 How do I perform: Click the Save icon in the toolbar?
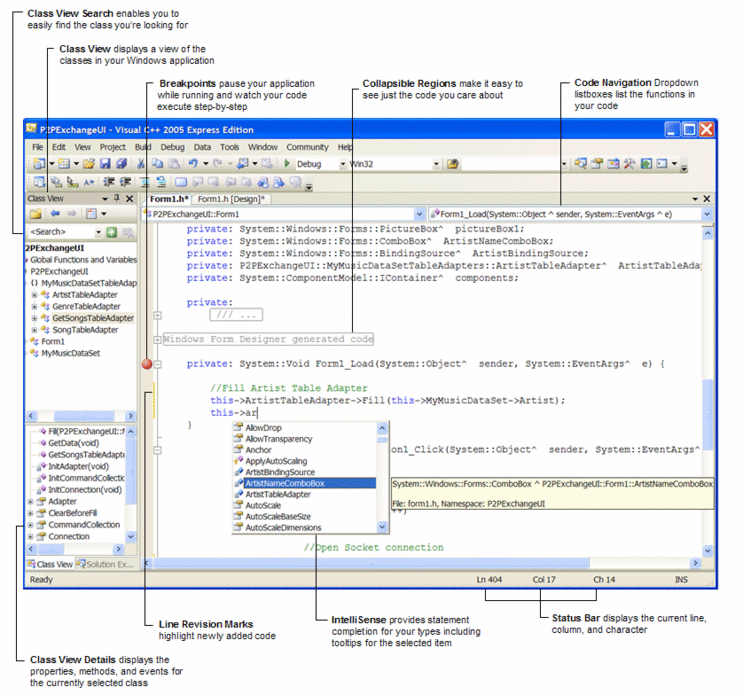tap(105, 164)
